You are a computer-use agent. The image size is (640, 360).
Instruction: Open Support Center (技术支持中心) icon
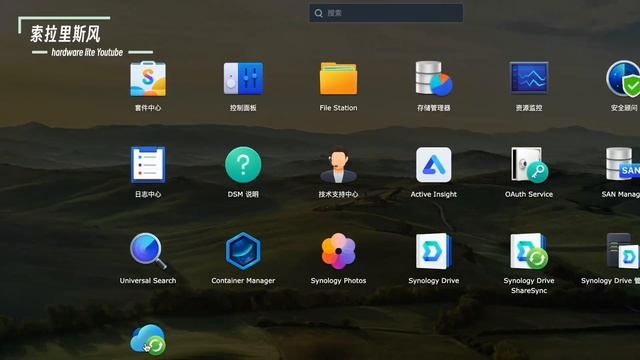338,165
